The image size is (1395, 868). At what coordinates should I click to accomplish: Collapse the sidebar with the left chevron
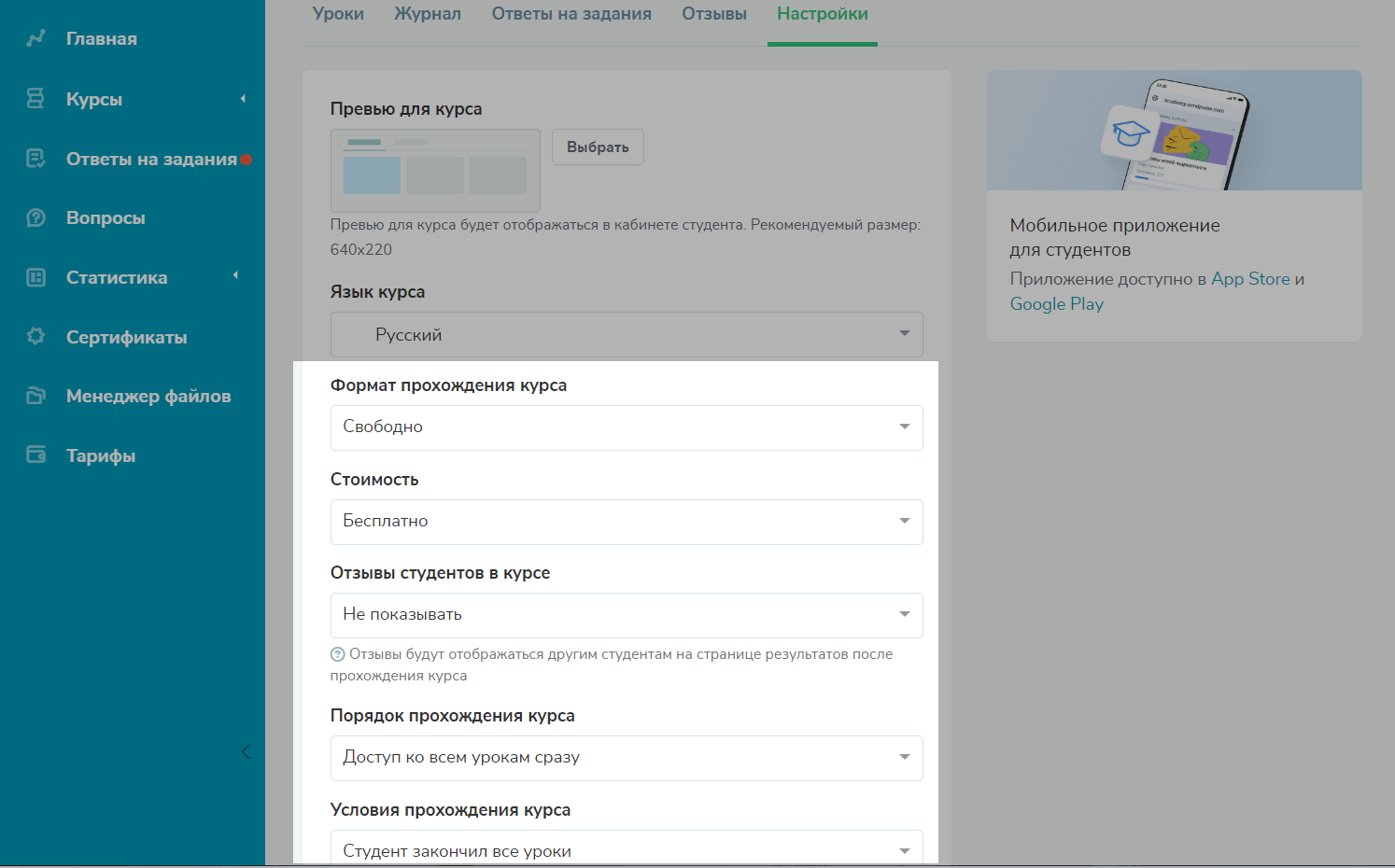[246, 751]
